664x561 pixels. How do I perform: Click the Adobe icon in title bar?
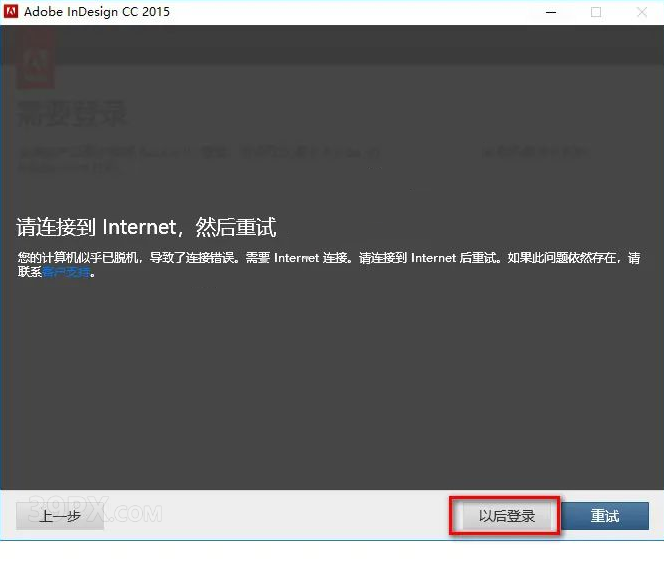tap(11, 11)
